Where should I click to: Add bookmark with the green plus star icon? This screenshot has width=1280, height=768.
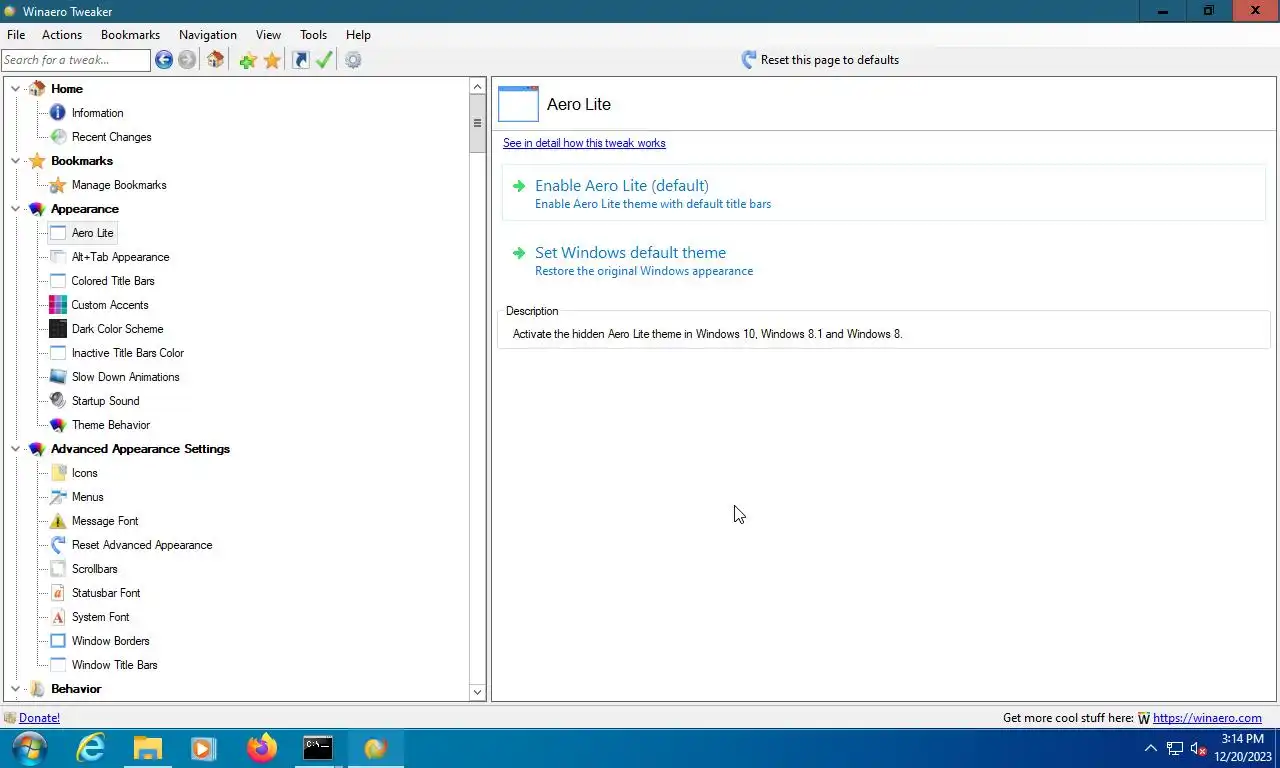248,60
